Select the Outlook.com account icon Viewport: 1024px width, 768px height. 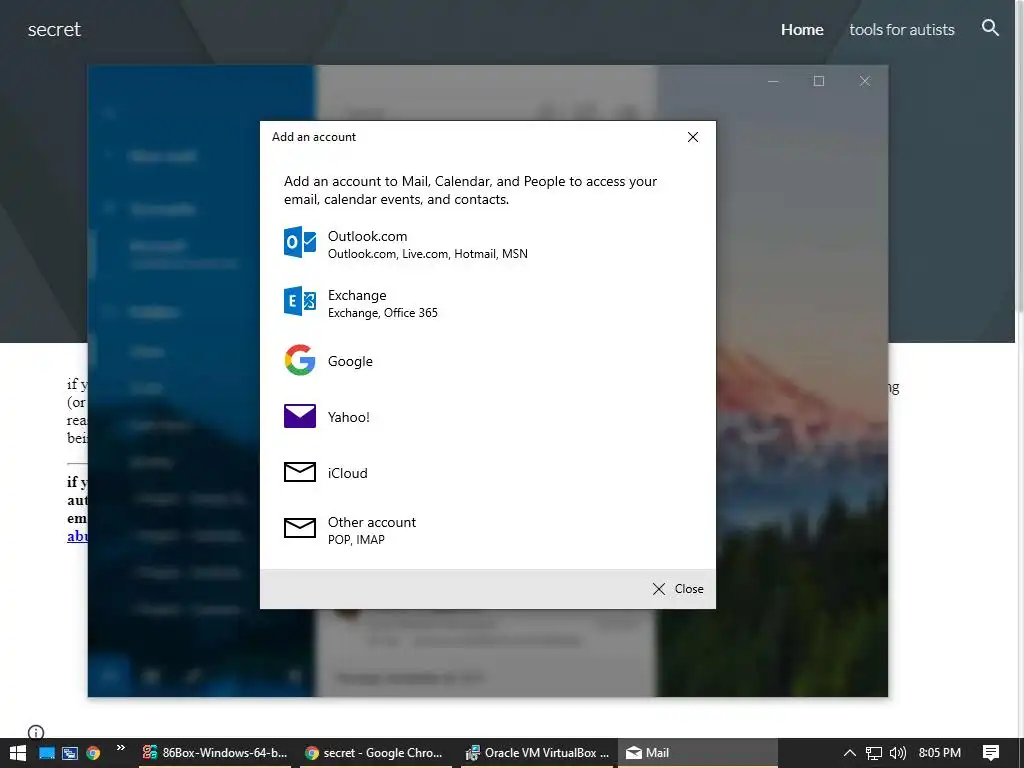pos(300,242)
